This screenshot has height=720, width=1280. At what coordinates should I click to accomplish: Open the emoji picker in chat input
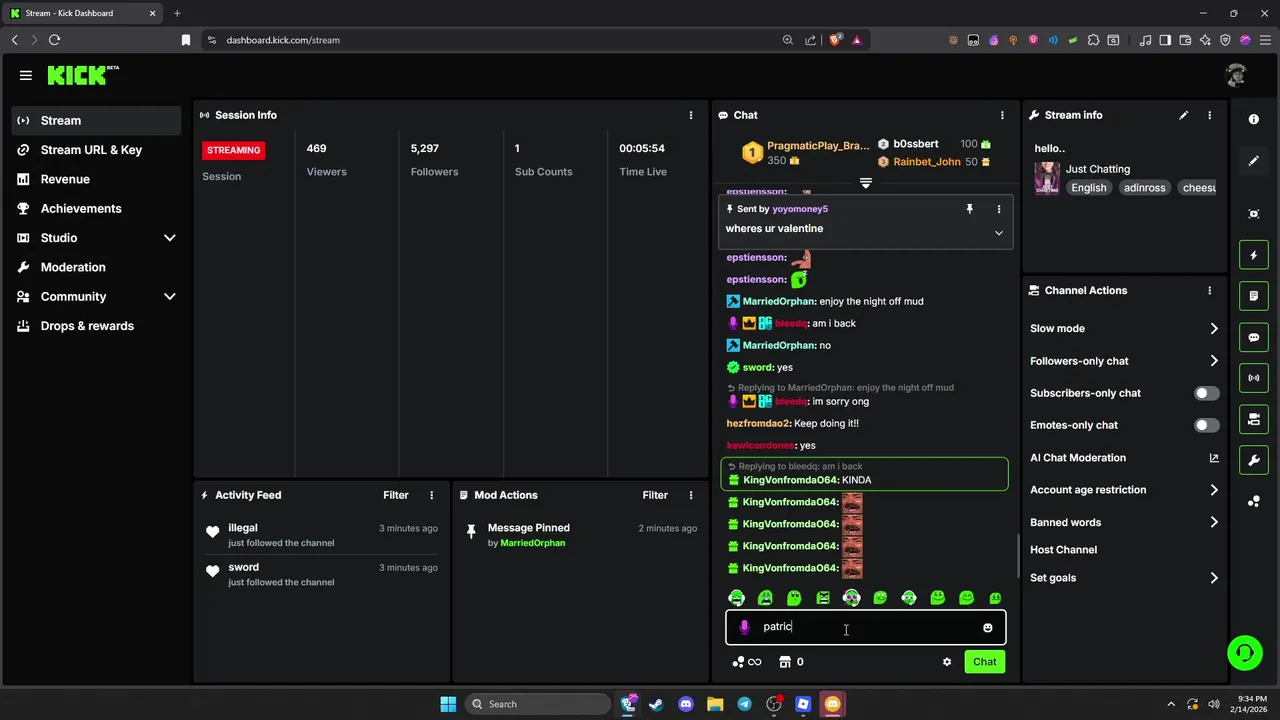point(987,628)
